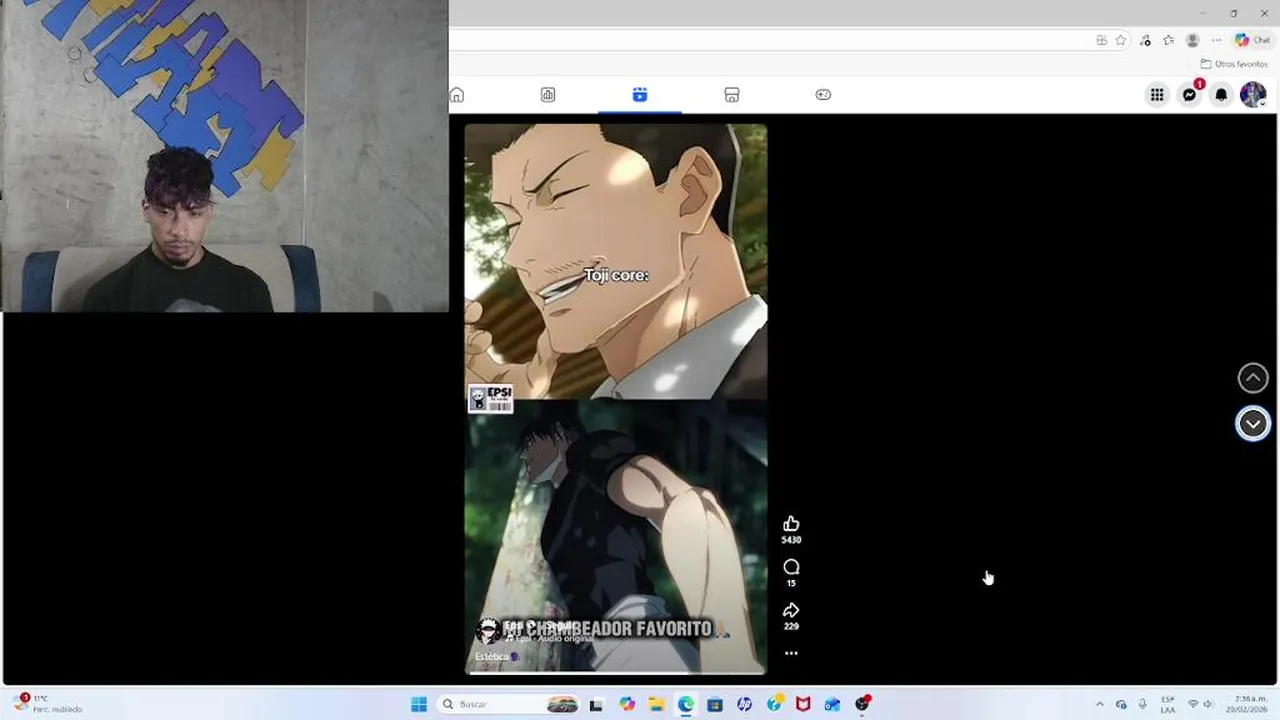Launch Copilot from the taskbar
1280x720 pixels.
click(x=627, y=704)
